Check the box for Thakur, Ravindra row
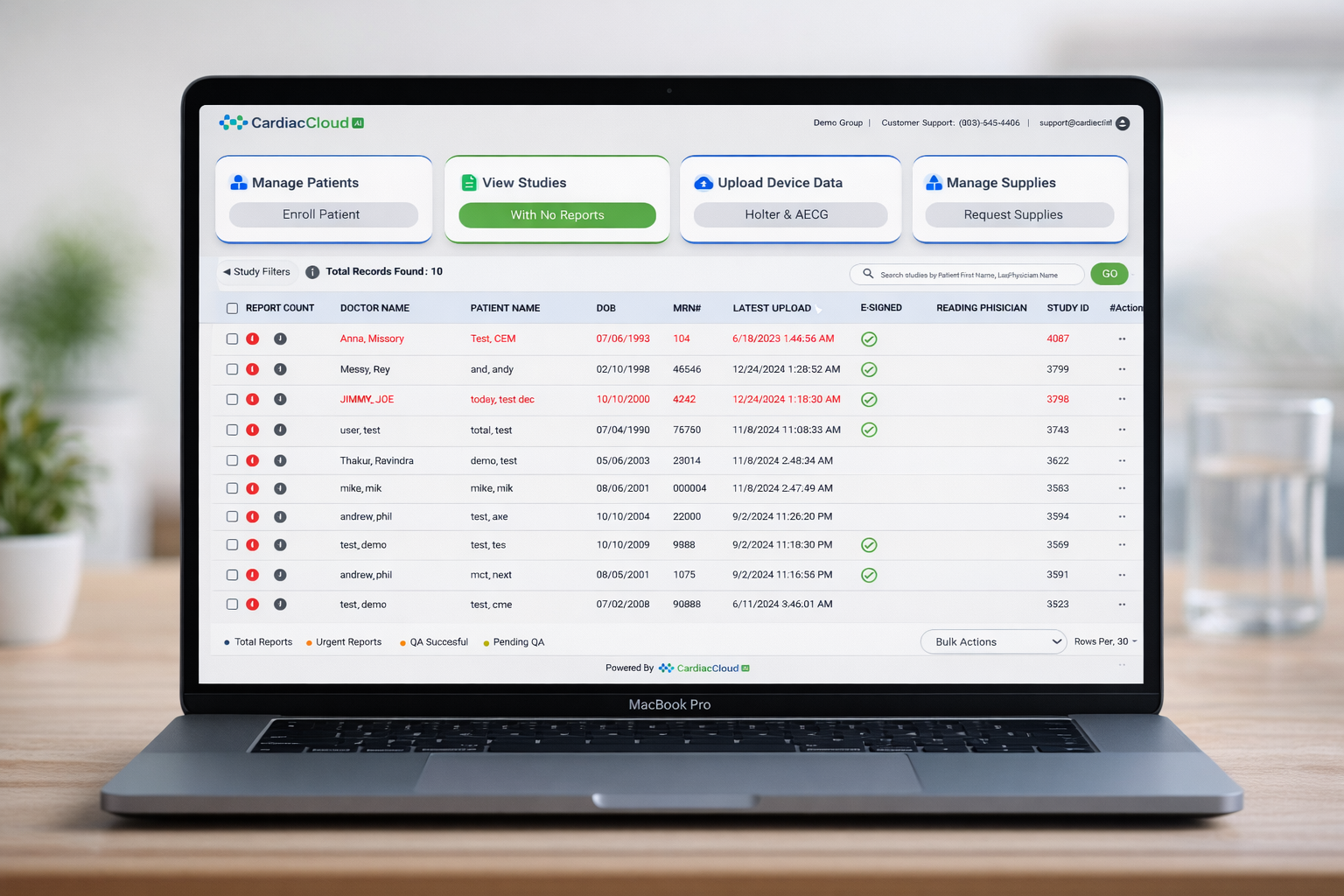The width and height of the screenshot is (1344, 896). (233, 460)
